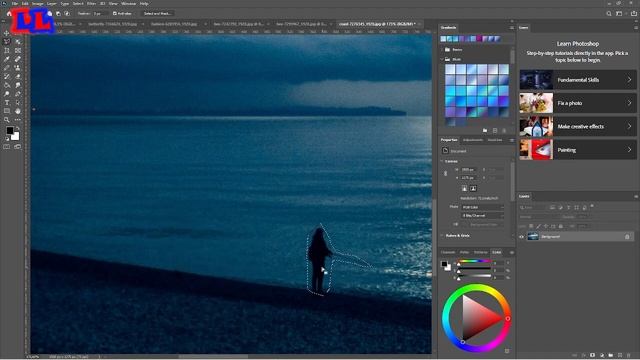Open the Edit Toolbar three-dots button
The height and width of the screenshot is (360, 640).
pyautogui.click(x=18, y=120)
